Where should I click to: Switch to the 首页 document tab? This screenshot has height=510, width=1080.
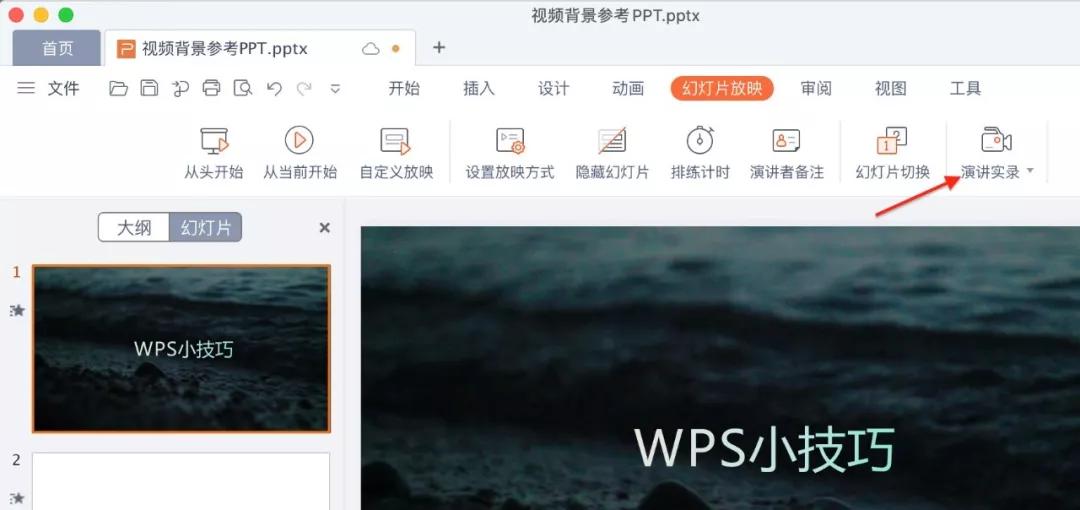(57, 48)
